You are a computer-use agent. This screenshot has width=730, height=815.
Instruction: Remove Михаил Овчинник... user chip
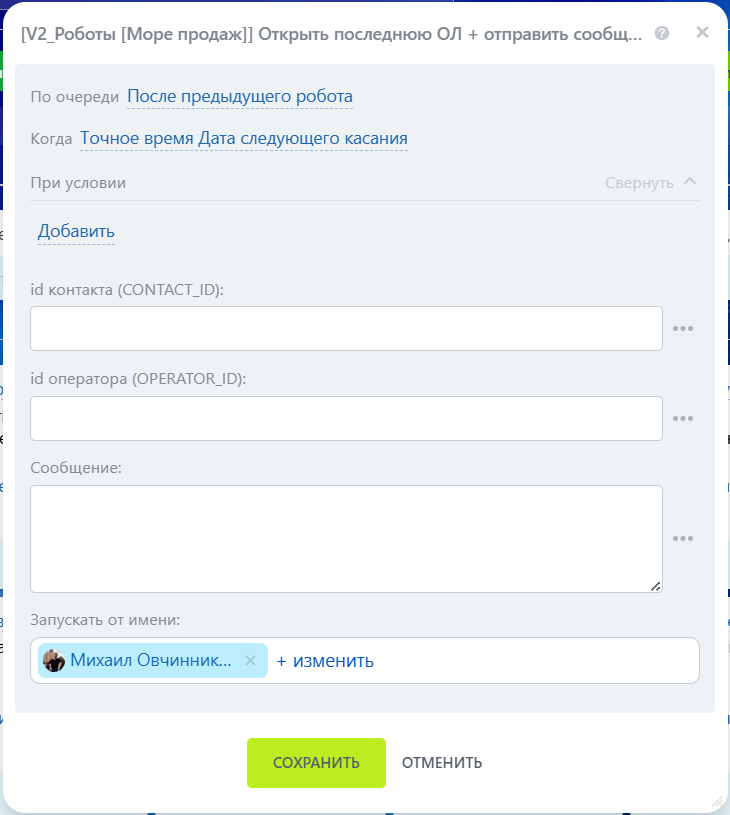tap(251, 661)
